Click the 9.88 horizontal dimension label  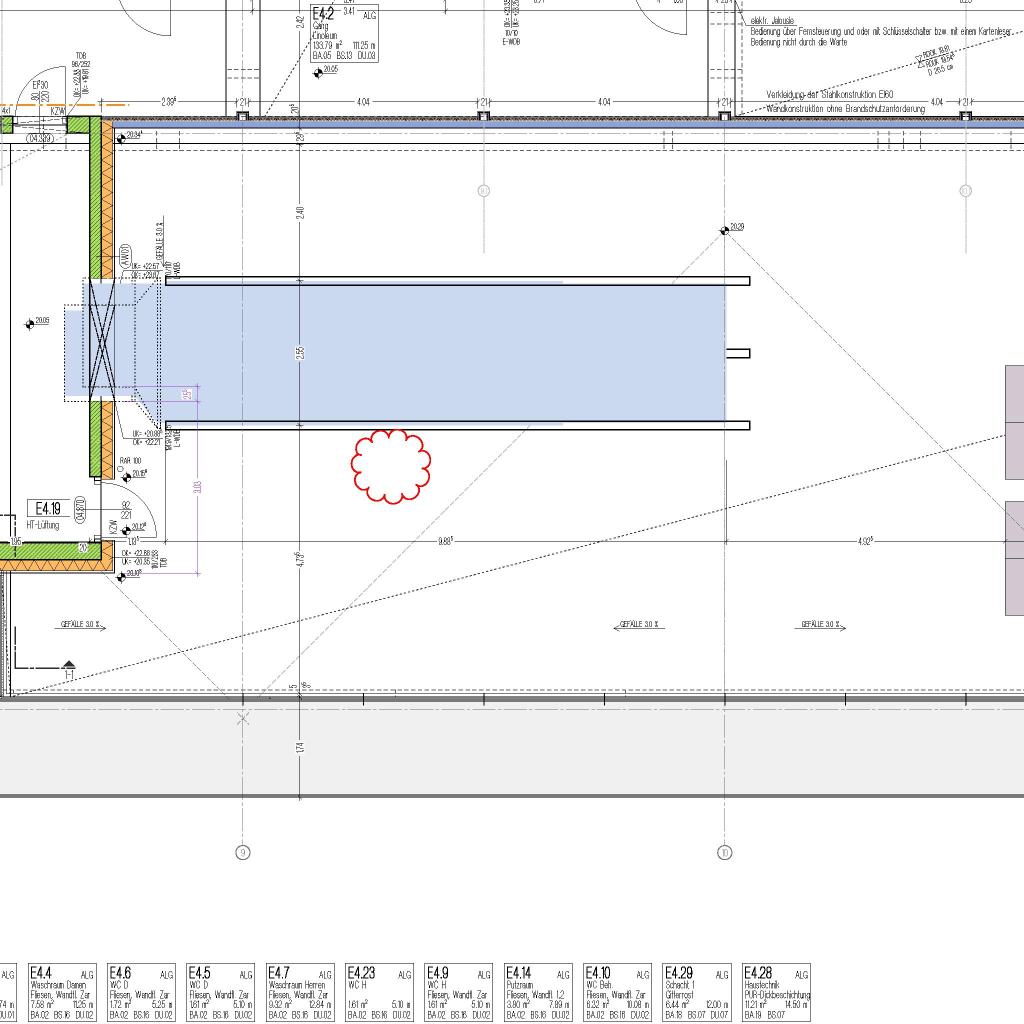pos(445,541)
